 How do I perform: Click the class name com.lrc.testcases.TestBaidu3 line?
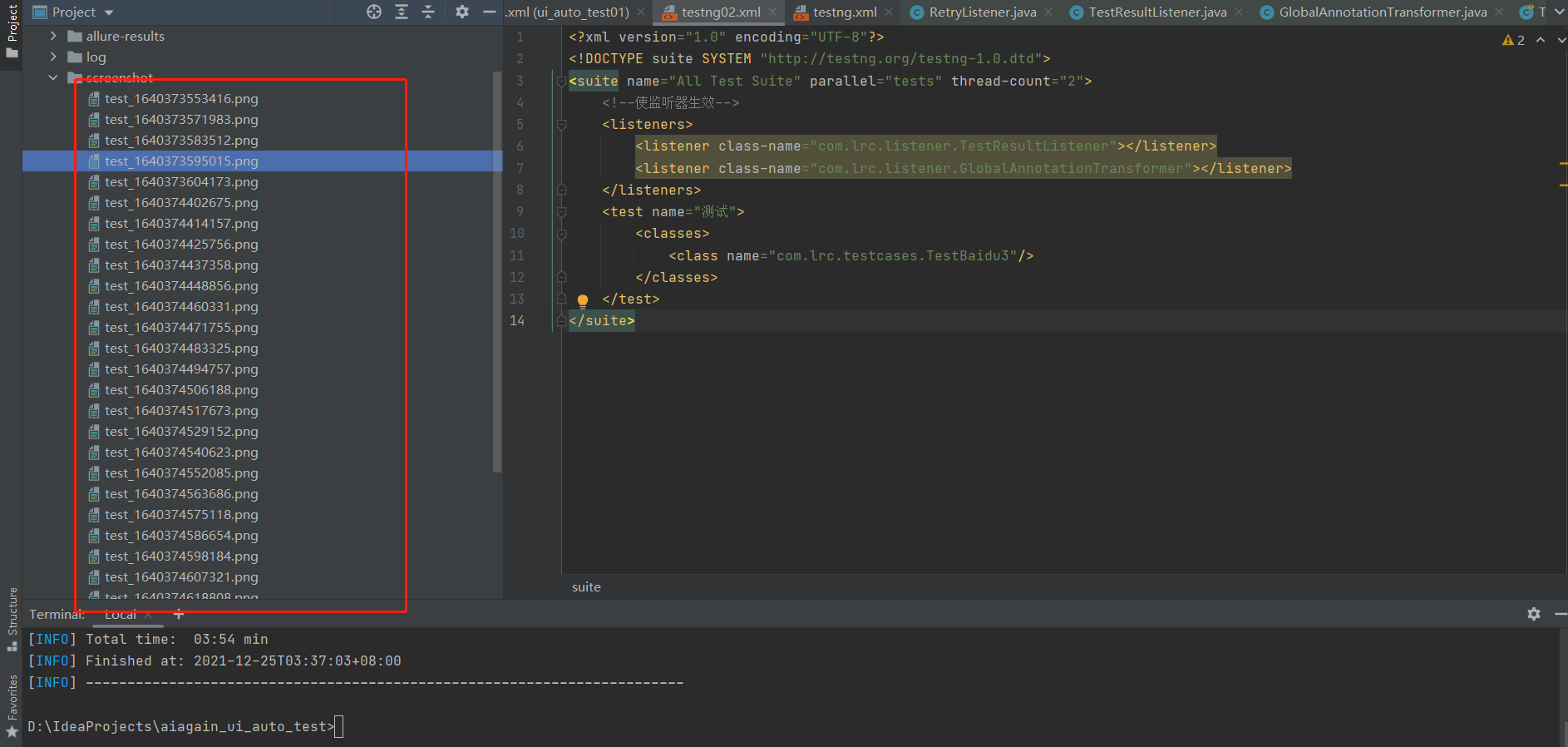[x=851, y=256]
